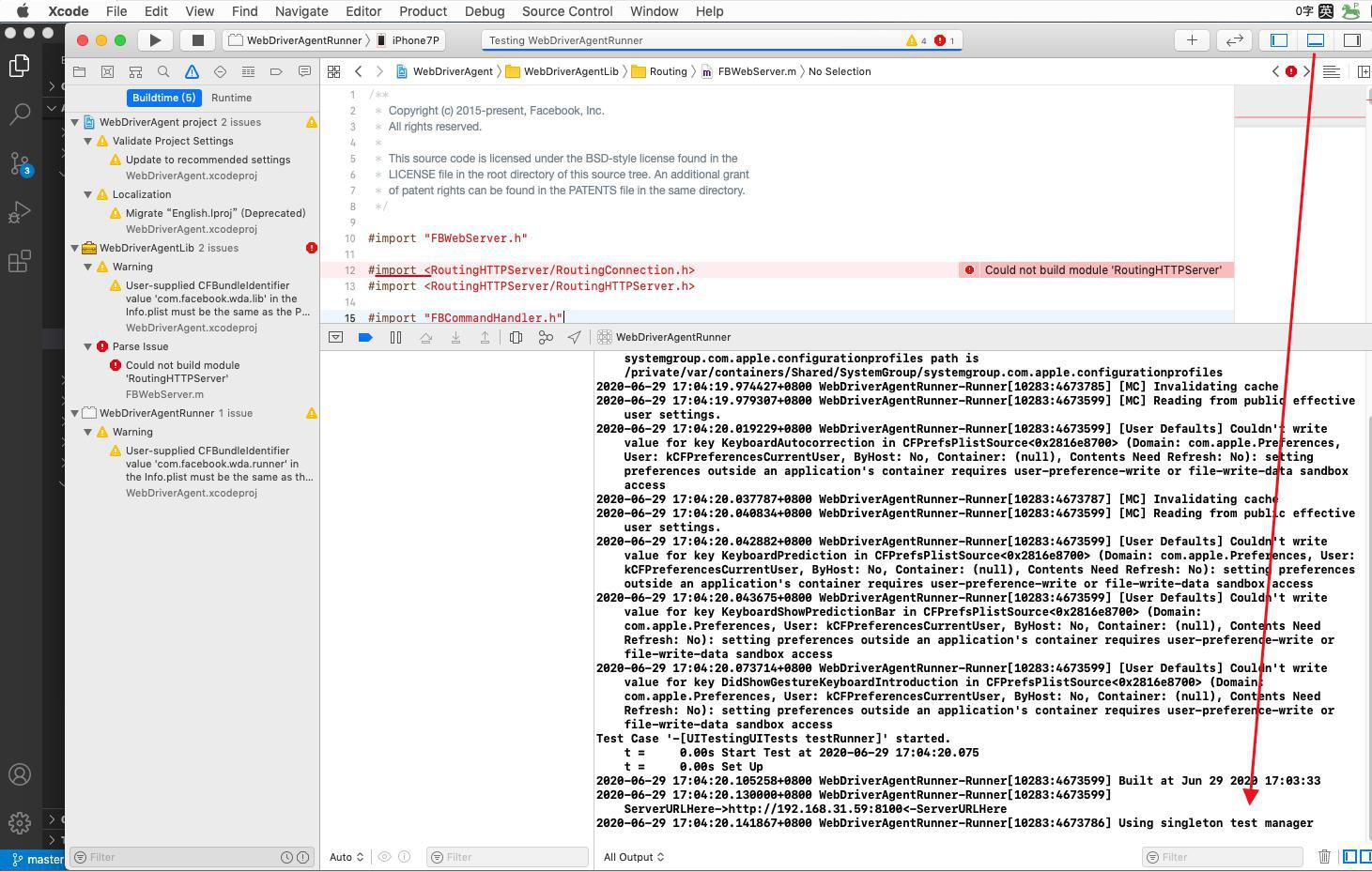The height and width of the screenshot is (872, 1372).
Task: Open the Report navigator
Action: tap(304, 71)
